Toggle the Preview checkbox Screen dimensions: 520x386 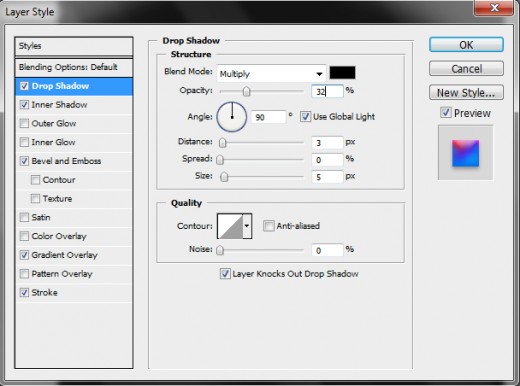(x=446, y=113)
